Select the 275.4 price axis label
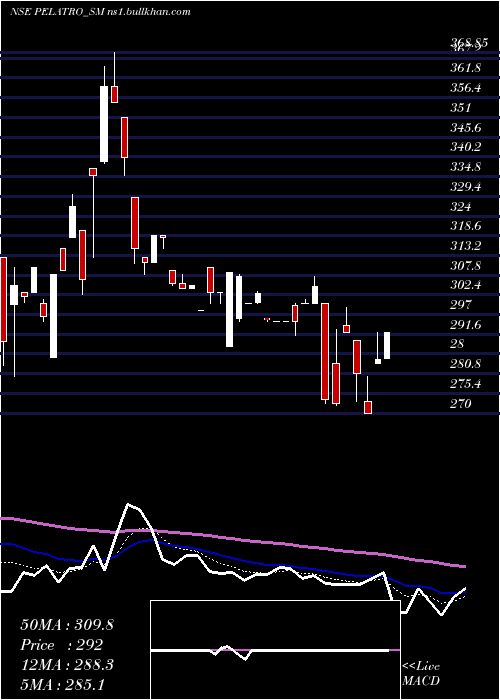500x700 pixels. click(x=466, y=383)
